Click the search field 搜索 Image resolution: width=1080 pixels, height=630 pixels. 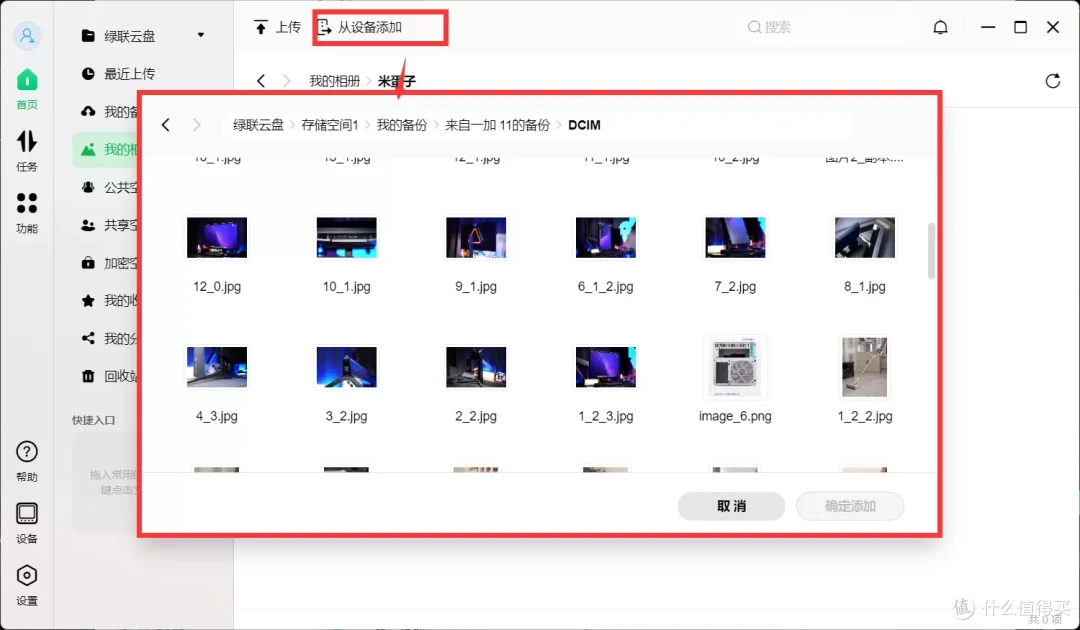click(827, 28)
